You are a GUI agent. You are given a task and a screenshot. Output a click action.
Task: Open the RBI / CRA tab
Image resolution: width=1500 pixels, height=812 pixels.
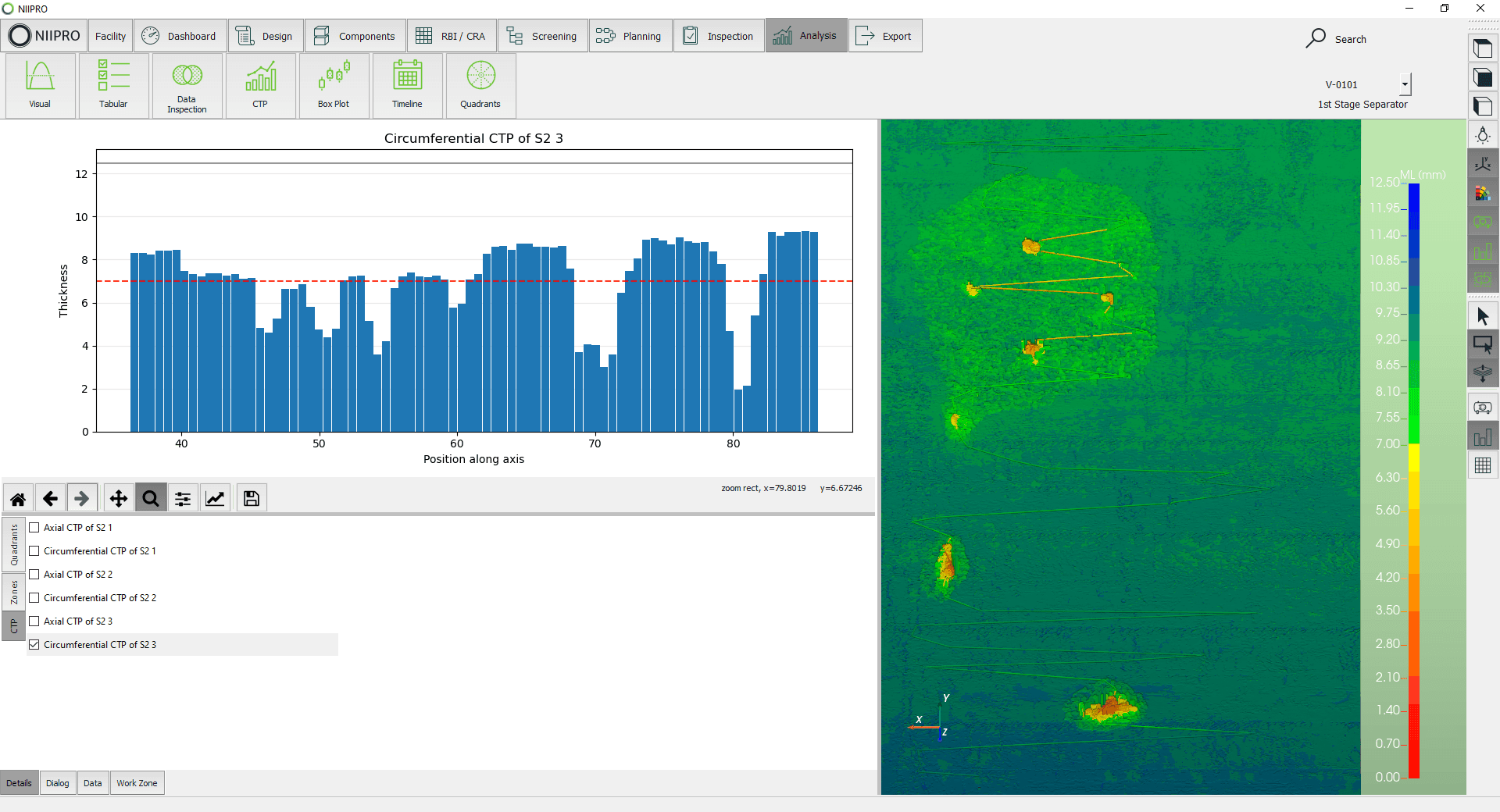(452, 36)
